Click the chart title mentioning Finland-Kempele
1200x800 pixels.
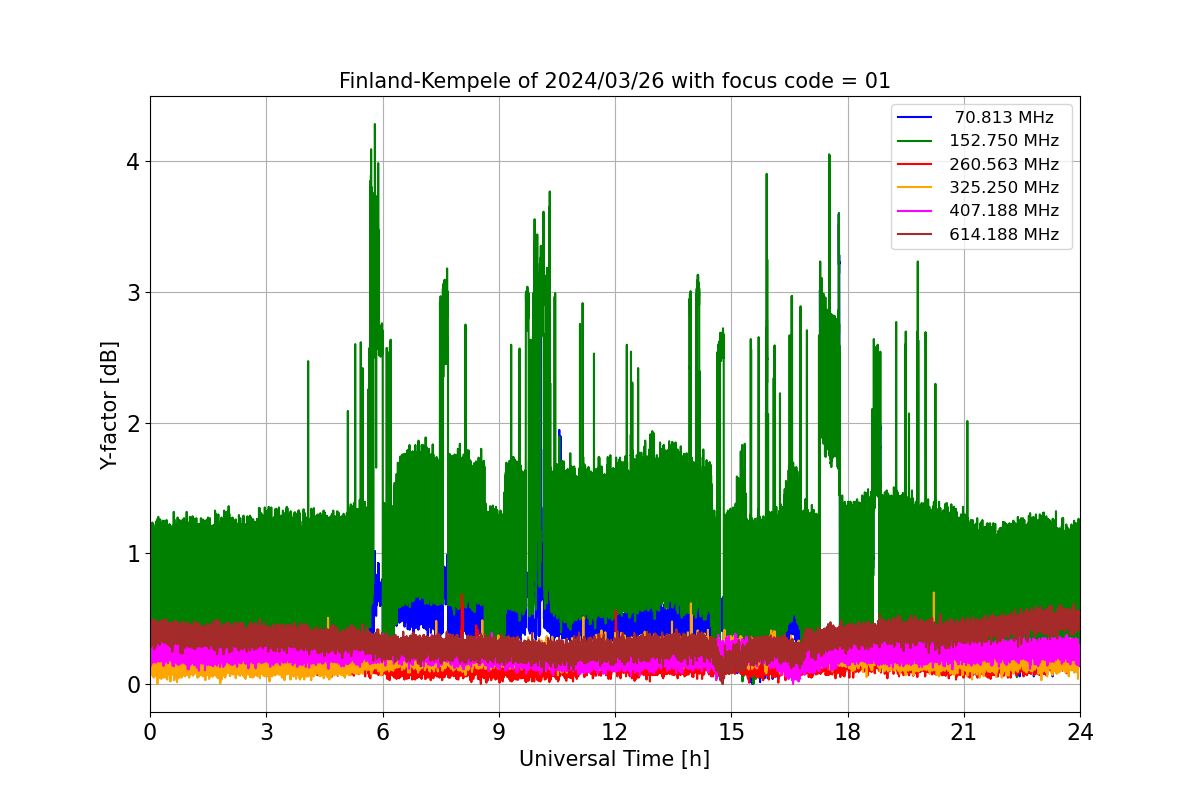(614, 81)
